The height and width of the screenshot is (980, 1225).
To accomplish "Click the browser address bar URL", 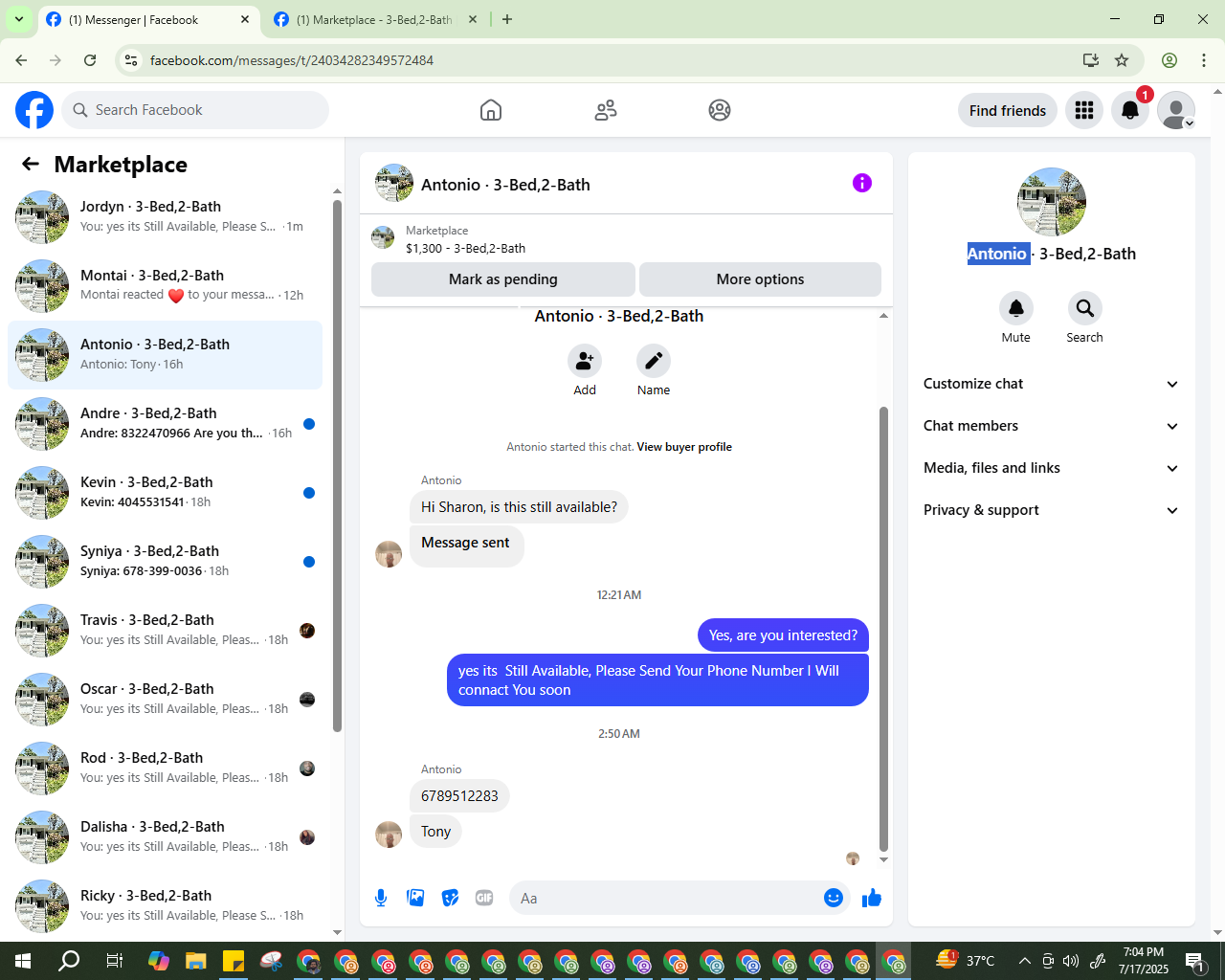I will [x=292, y=60].
